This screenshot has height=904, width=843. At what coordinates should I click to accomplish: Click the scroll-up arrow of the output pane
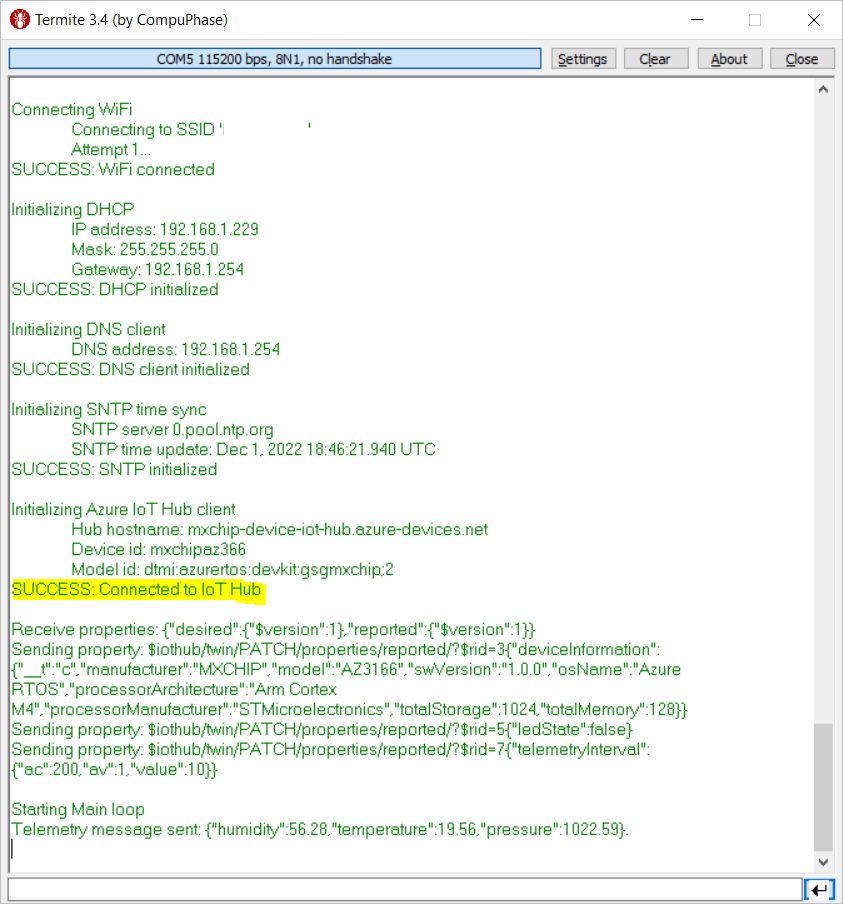823,89
